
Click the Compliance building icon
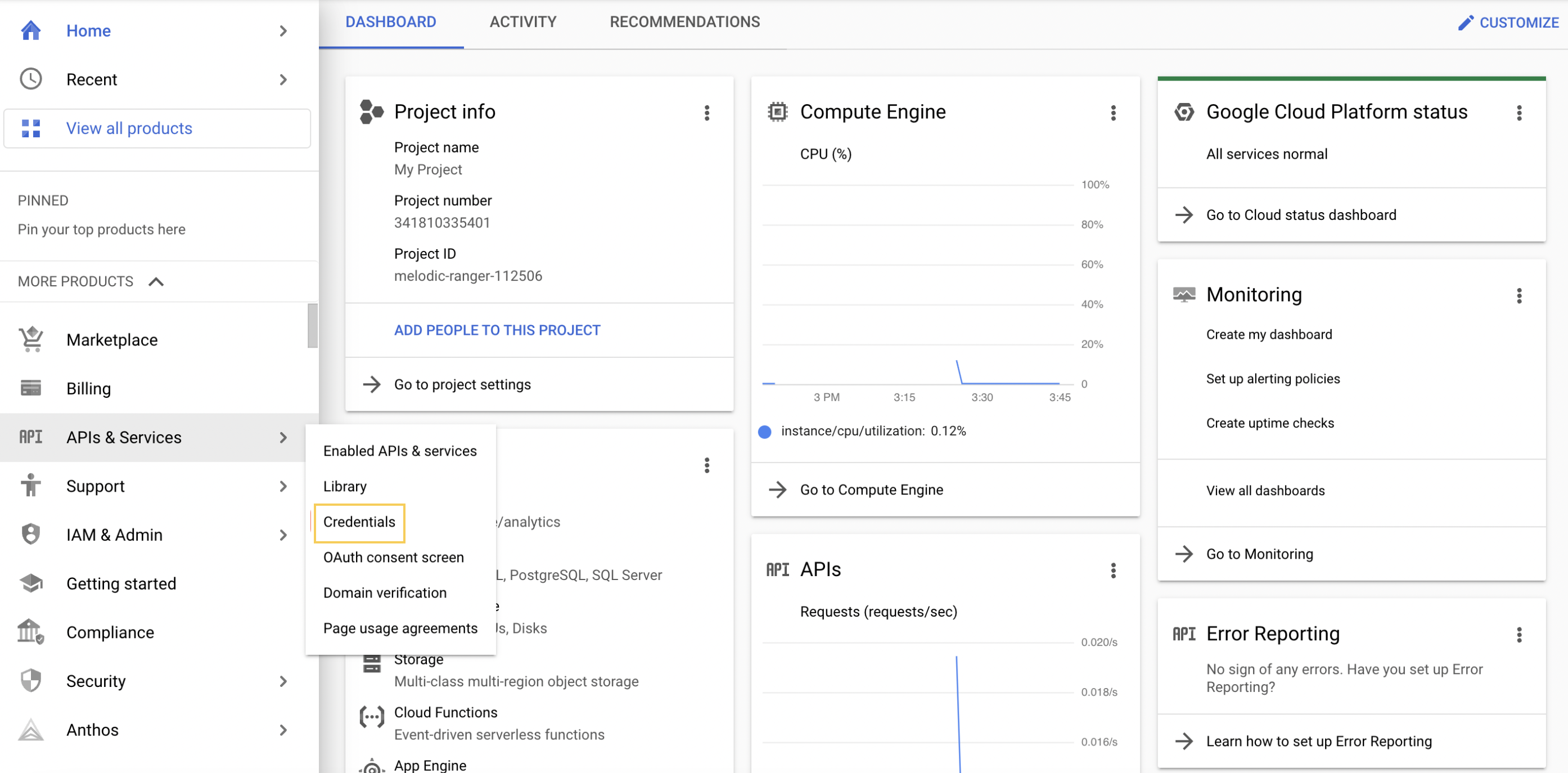click(x=30, y=632)
